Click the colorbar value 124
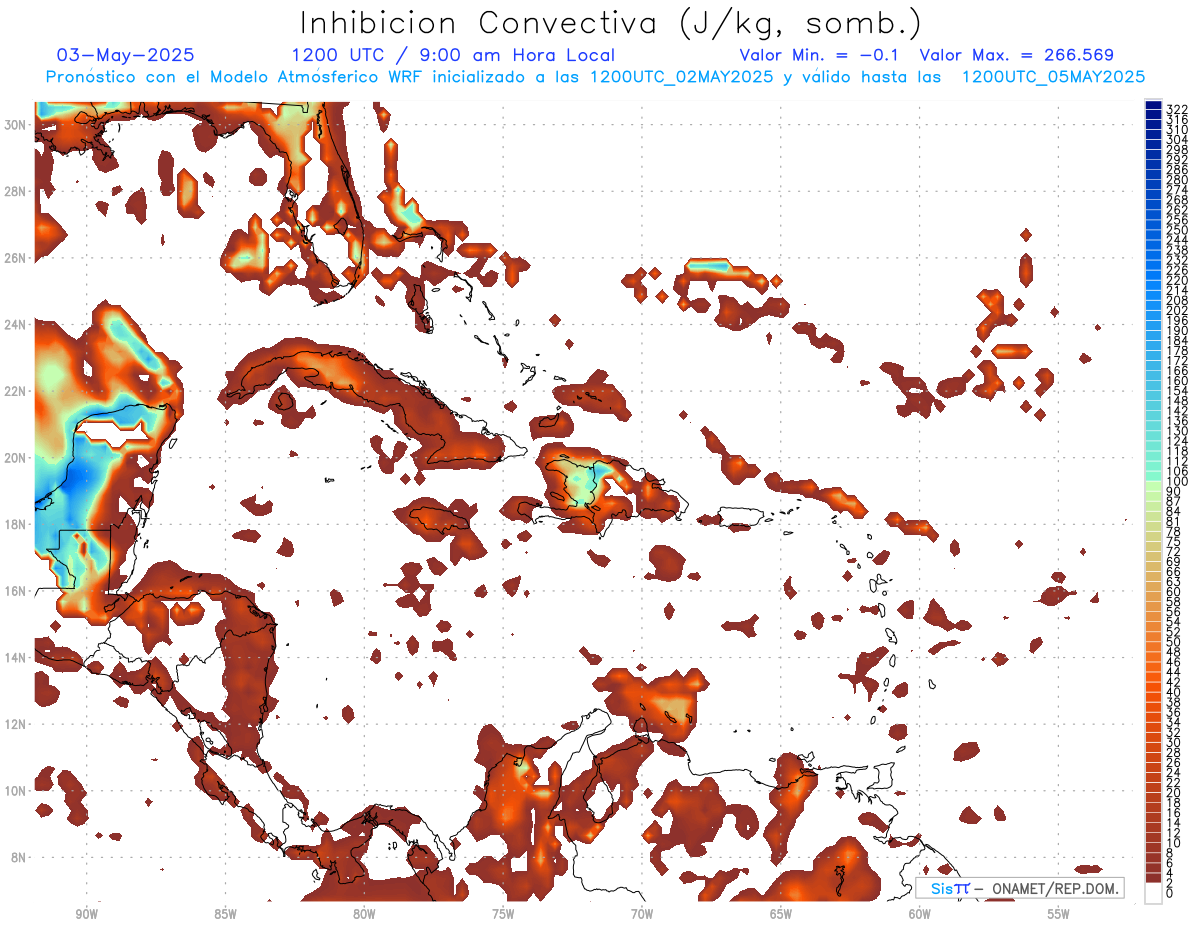Viewport: 1200px width, 927px height. coord(1177,441)
